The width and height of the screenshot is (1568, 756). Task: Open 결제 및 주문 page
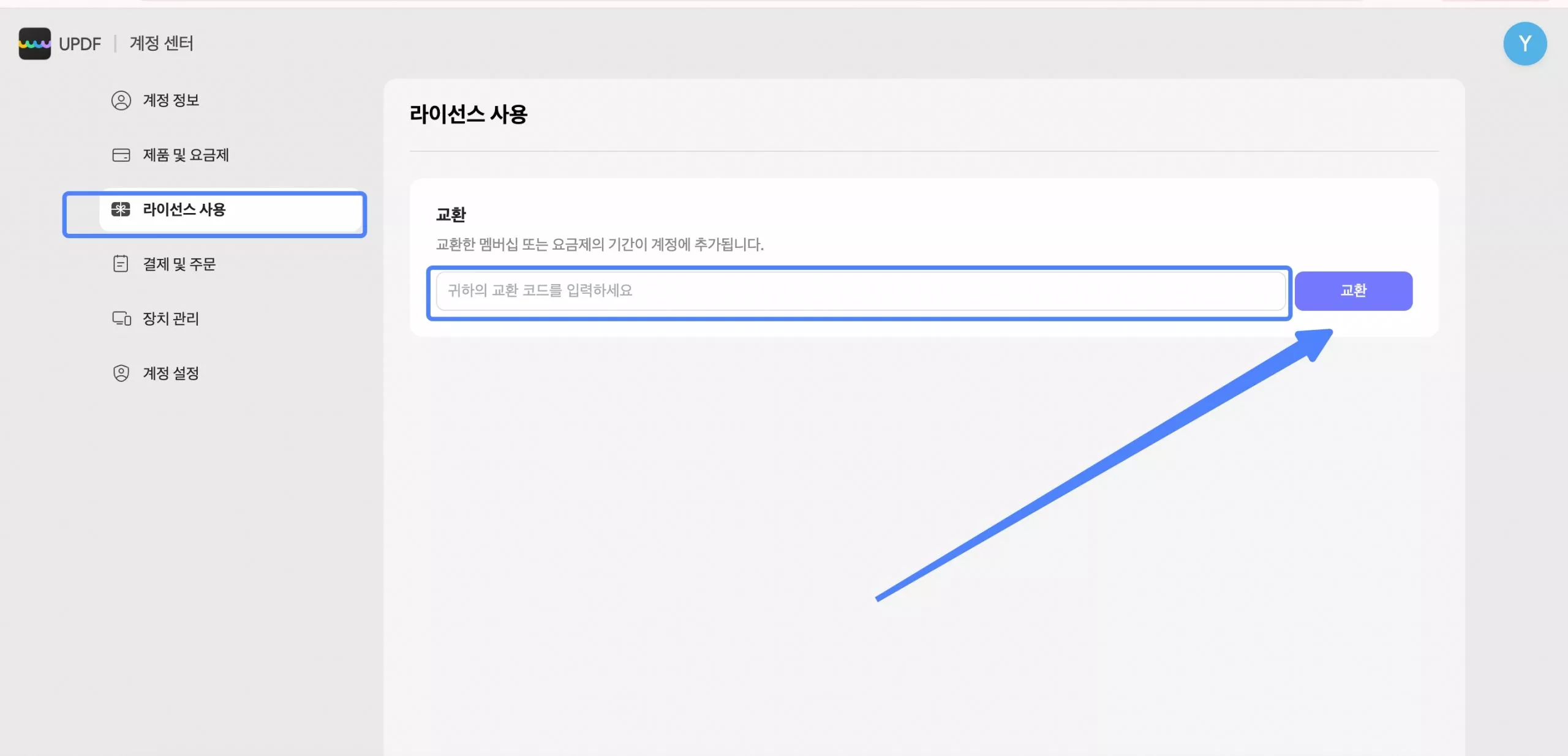[179, 264]
